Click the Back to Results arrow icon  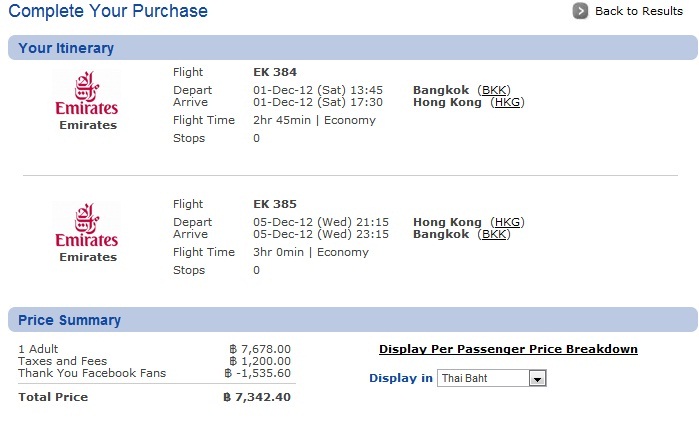580,11
